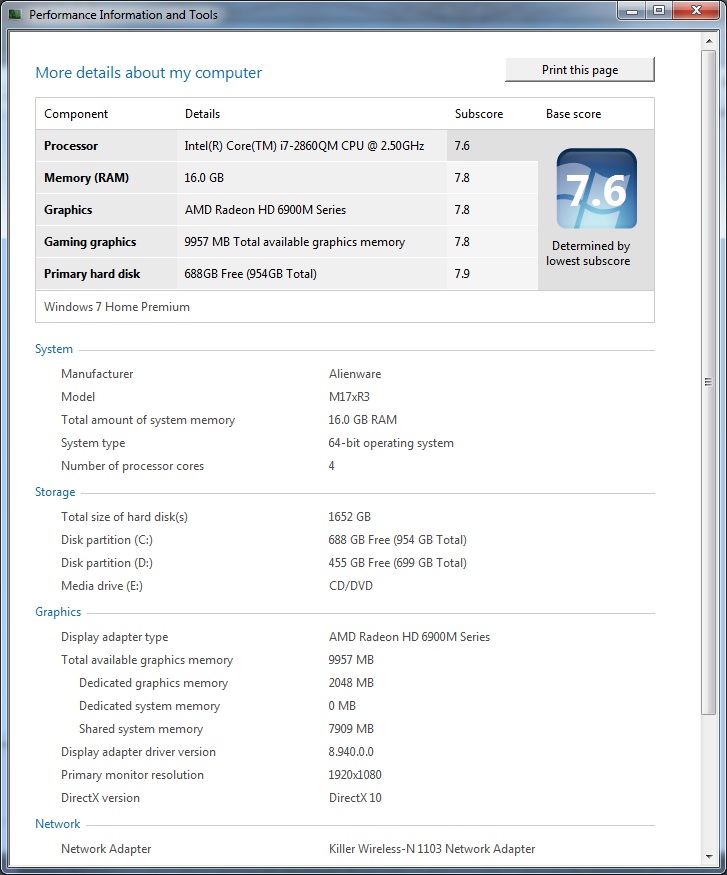Click the M17xR3 model value
727x875 pixels.
pyautogui.click(x=349, y=397)
